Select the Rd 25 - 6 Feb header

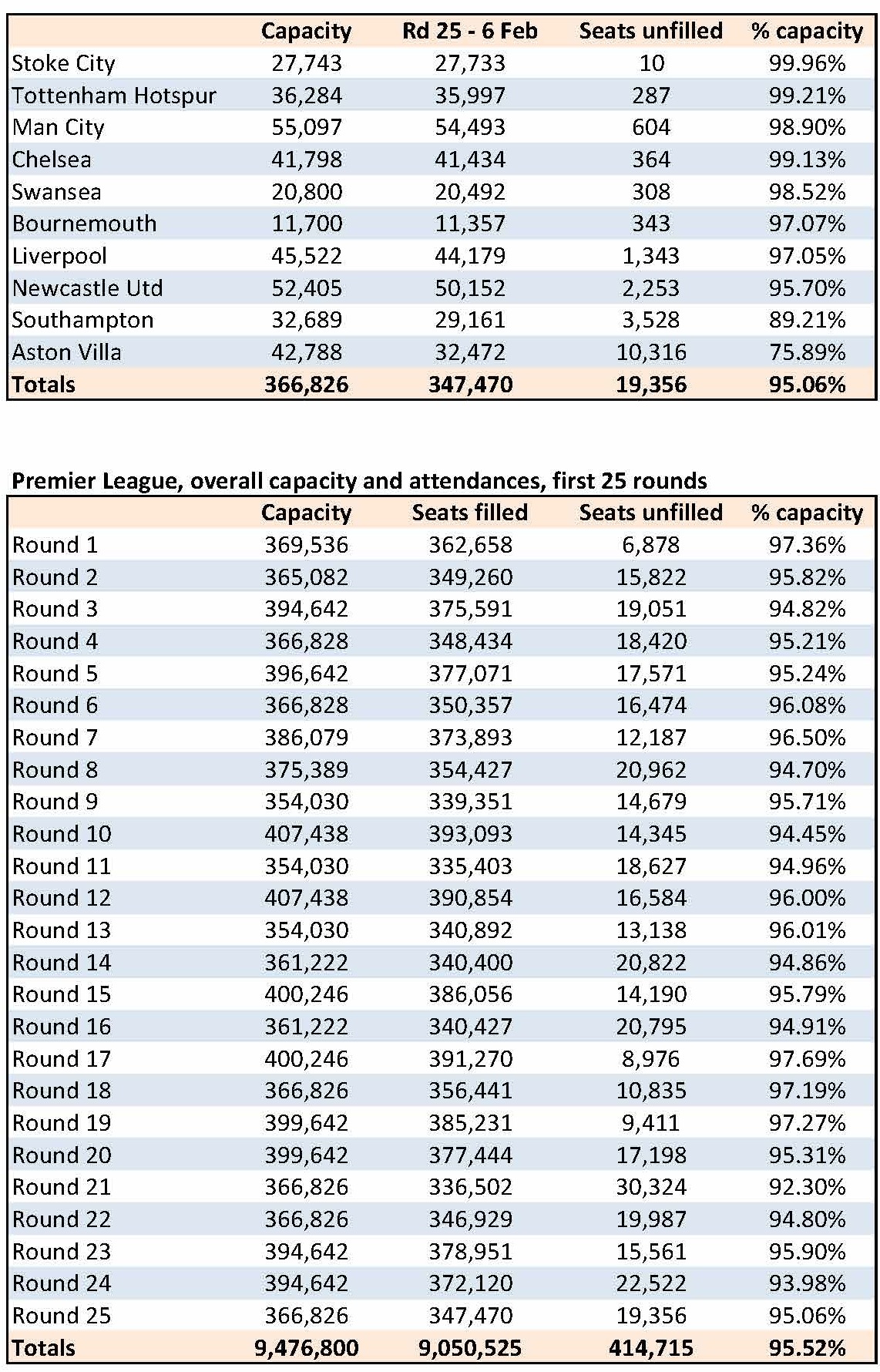pyautogui.click(x=470, y=31)
